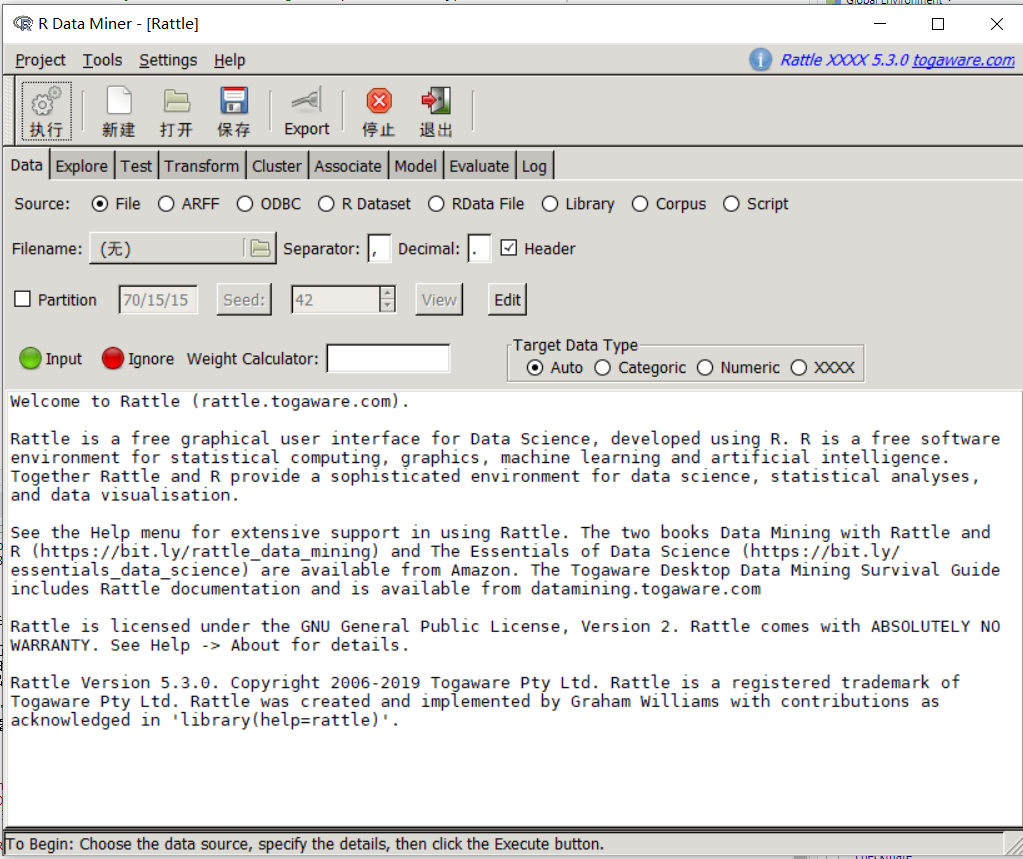
Task: Open the Settings menu
Action: click(x=167, y=60)
